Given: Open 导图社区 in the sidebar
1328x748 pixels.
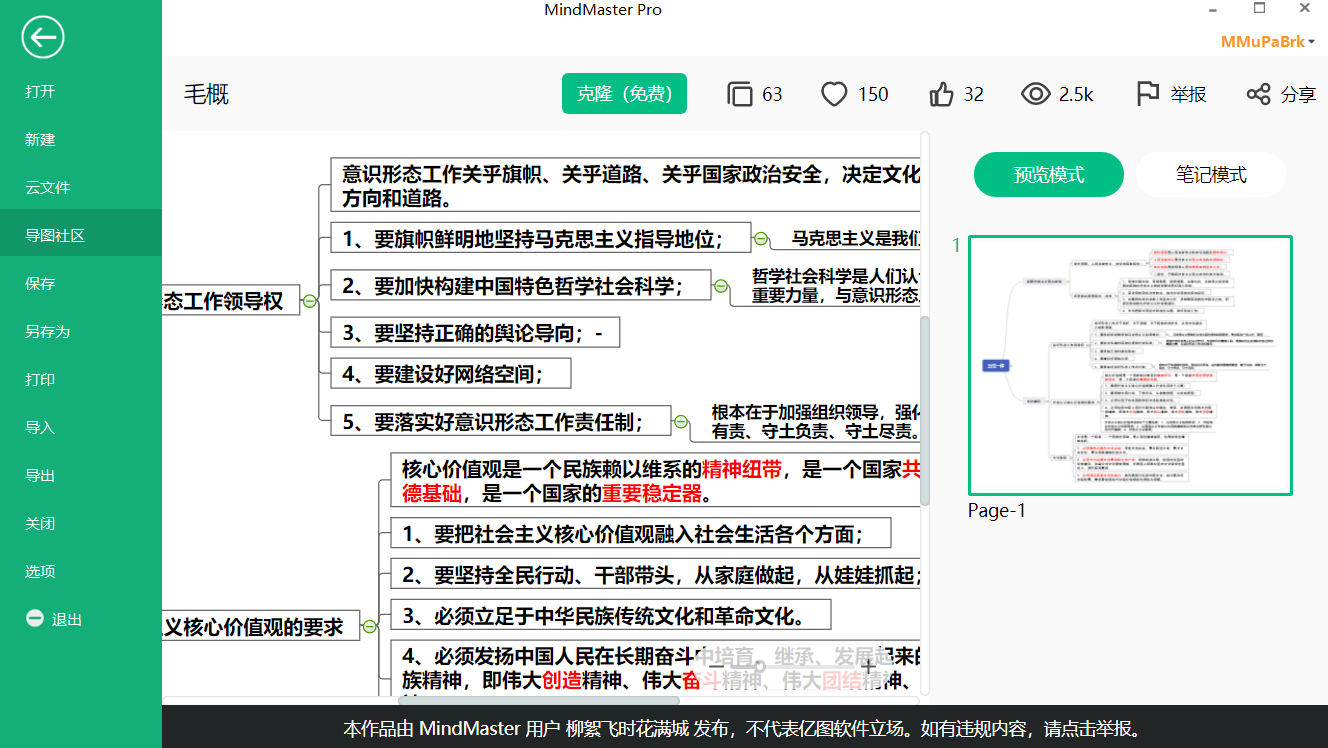Looking at the screenshot, I should click(x=55, y=236).
